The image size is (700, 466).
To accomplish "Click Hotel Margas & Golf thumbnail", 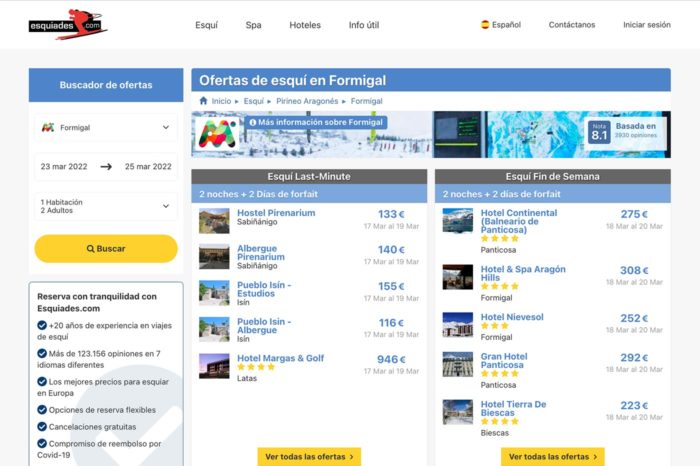I will click(x=214, y=366).
